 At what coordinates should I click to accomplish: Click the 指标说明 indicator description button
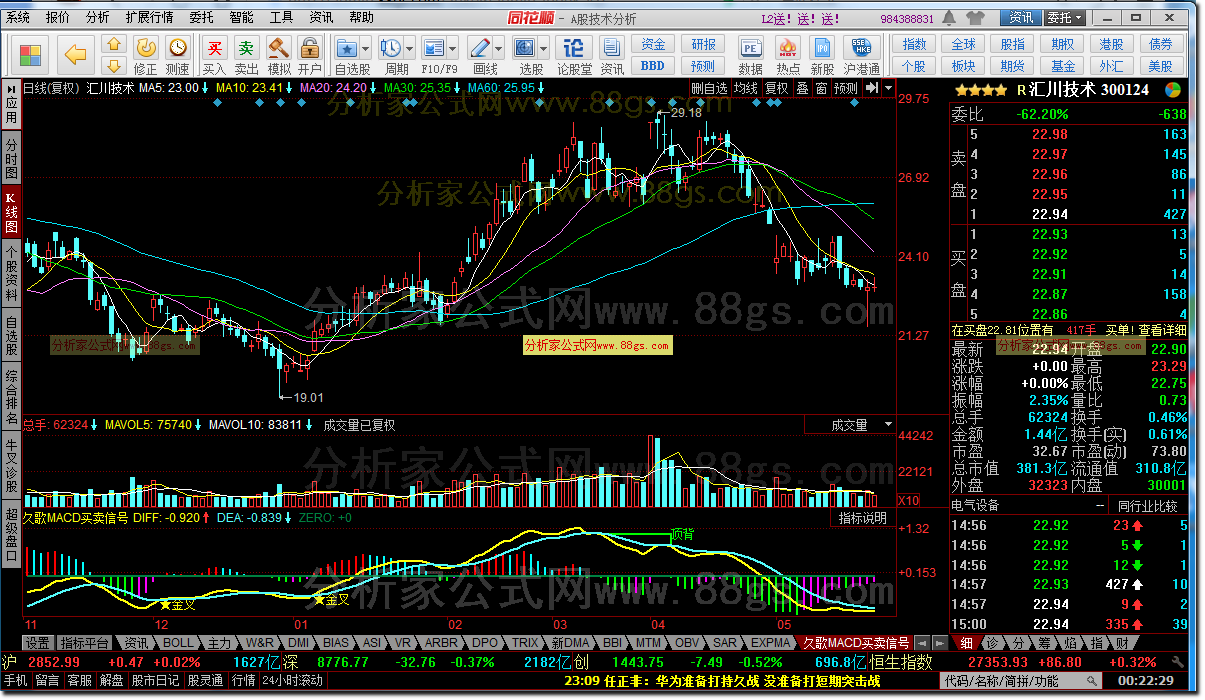862,518
